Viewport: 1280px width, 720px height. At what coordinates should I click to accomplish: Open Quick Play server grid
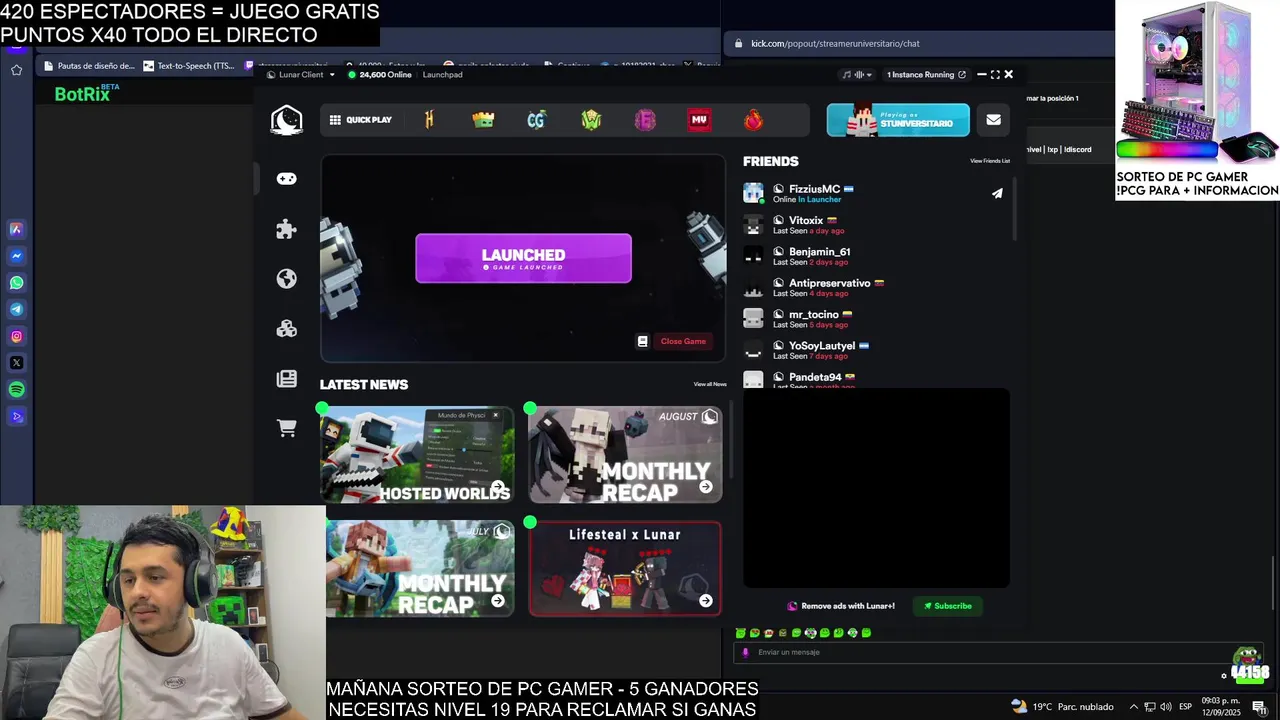click(x=361, y=120)
